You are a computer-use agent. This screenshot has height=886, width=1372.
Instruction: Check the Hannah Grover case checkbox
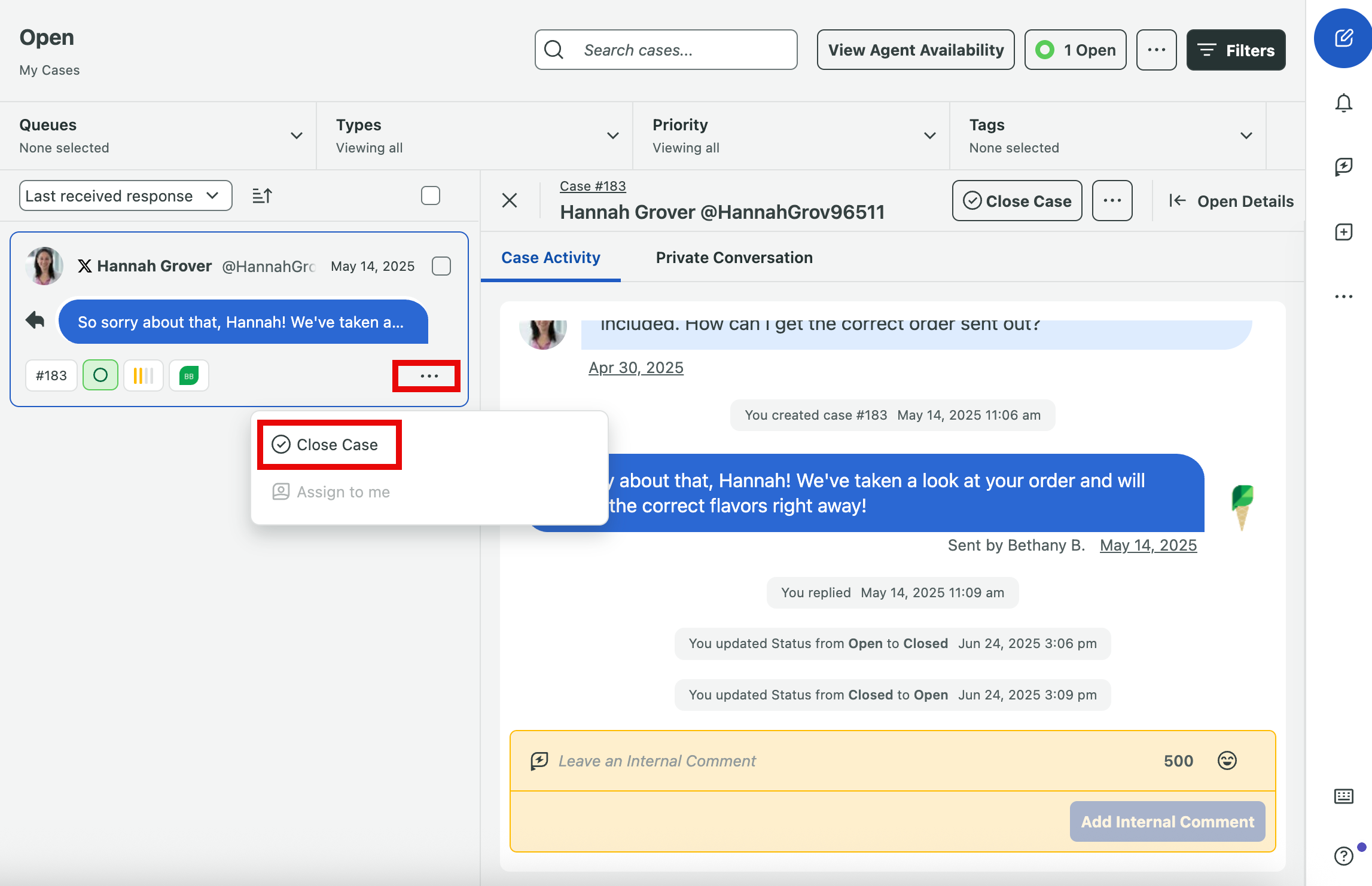point(441,266)
